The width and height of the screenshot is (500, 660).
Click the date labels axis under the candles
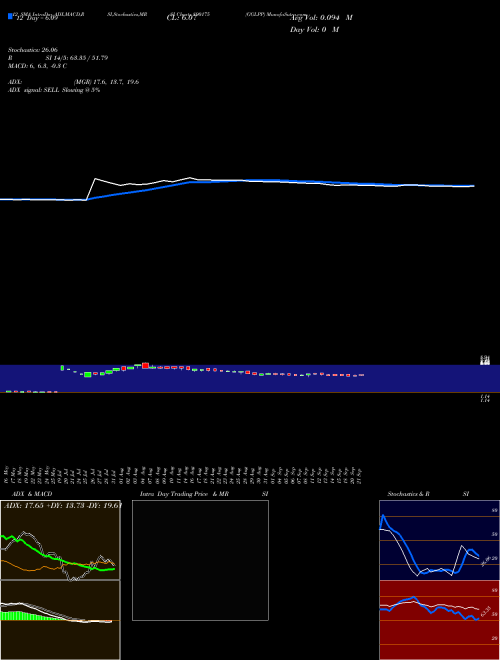(183, 475)
